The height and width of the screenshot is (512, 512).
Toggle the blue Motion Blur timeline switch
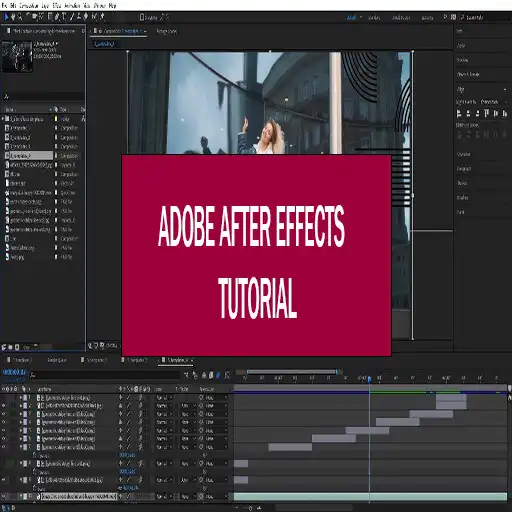[x=218, y=375]
